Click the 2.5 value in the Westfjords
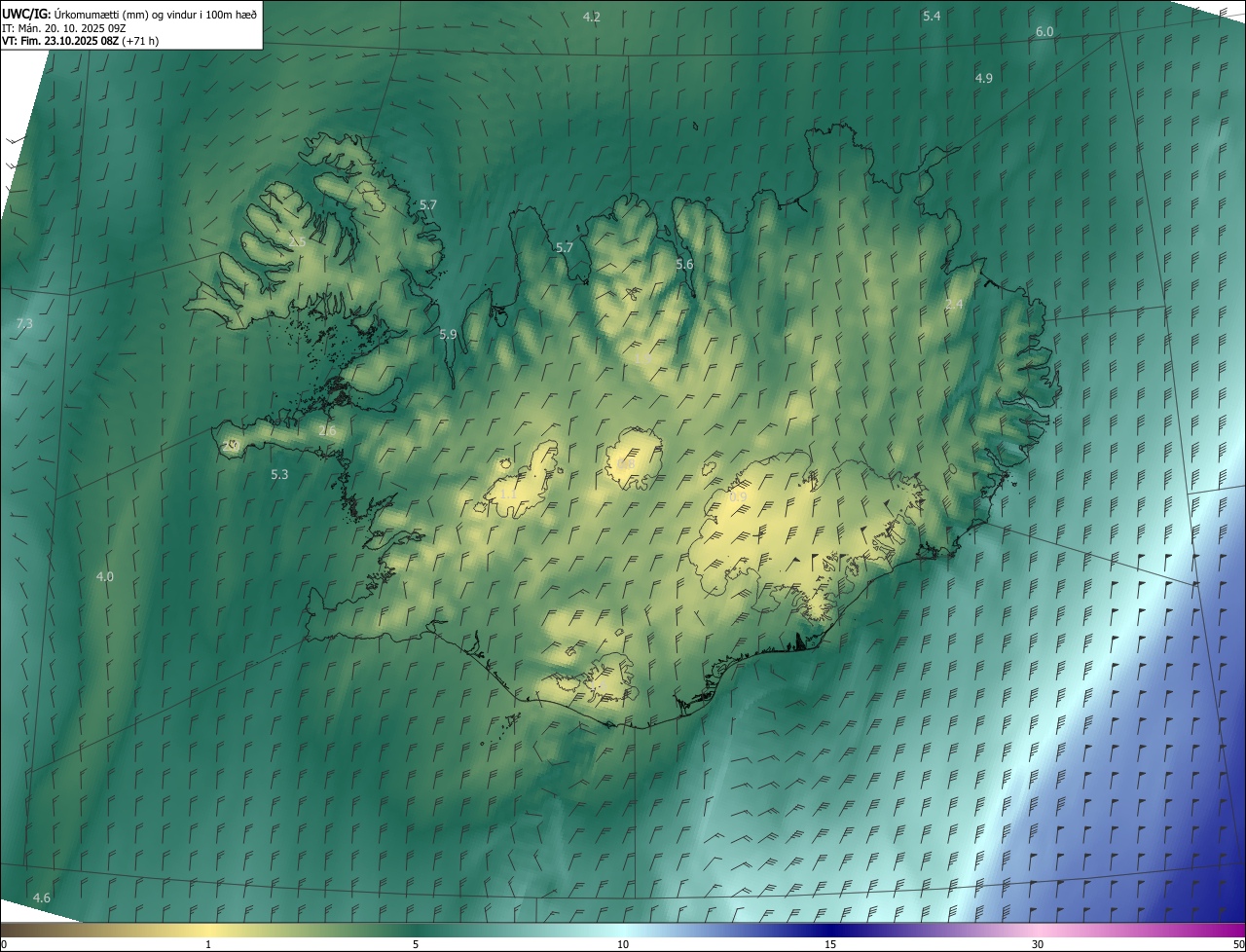The image size is (1246, 952). pyautogui.click(x=297, y=241)
